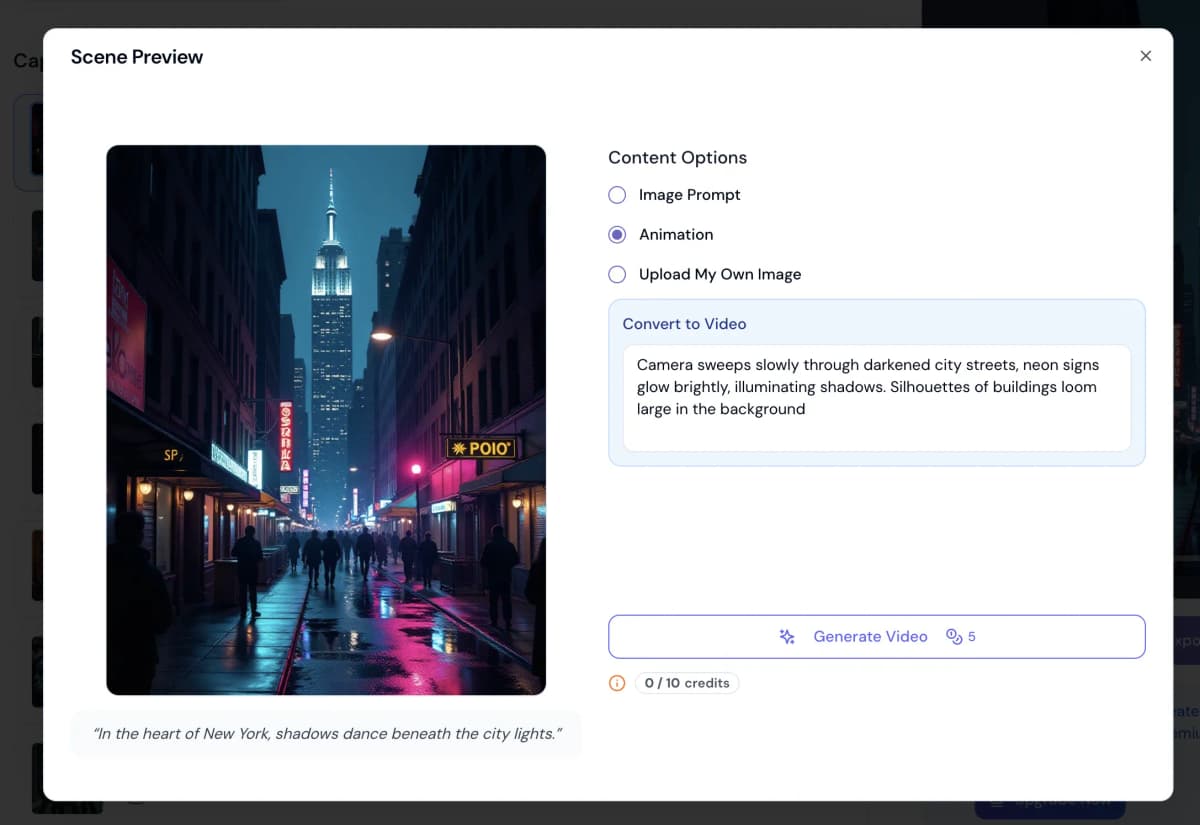Image resolution: width=1200 pixels, height=825 pixels.
Task: Click the 'Upload My Own Image' label text
Action: pyautogui.click(x=720, y=275)
